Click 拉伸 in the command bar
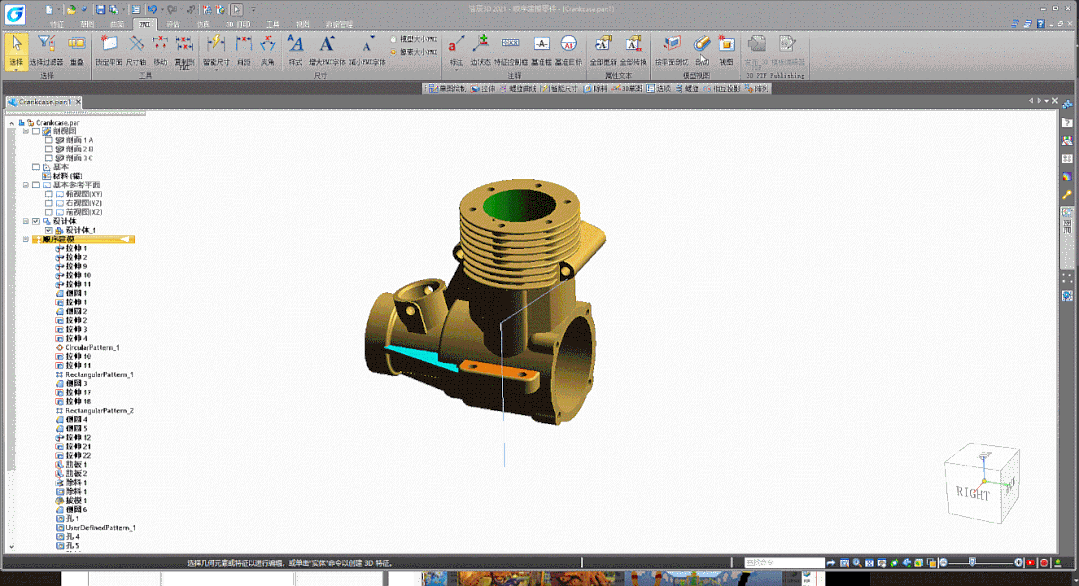Screen dimensions: 1079x586 tap(484, 89)
